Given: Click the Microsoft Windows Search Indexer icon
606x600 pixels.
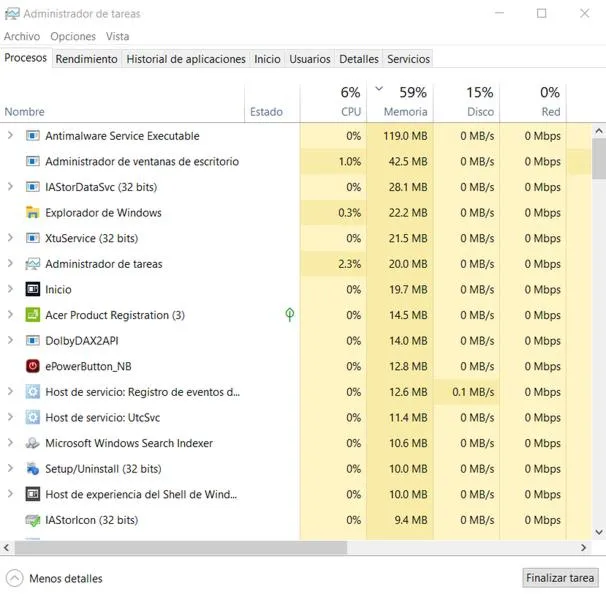Looking at the screenshot, I should [x=32, y=443].
